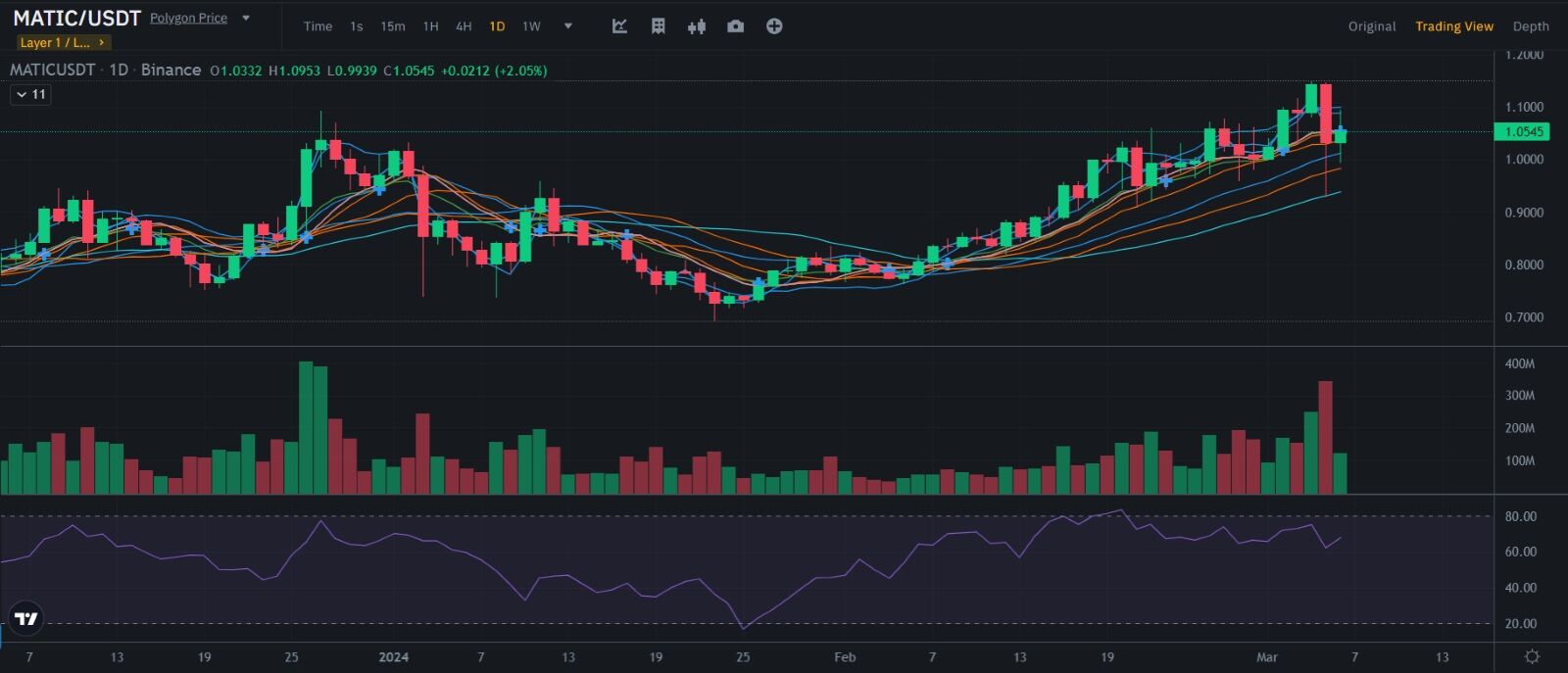The image size is (1568, 673).
Task: Open chart settings gear icon
Action: point(1532,656)
